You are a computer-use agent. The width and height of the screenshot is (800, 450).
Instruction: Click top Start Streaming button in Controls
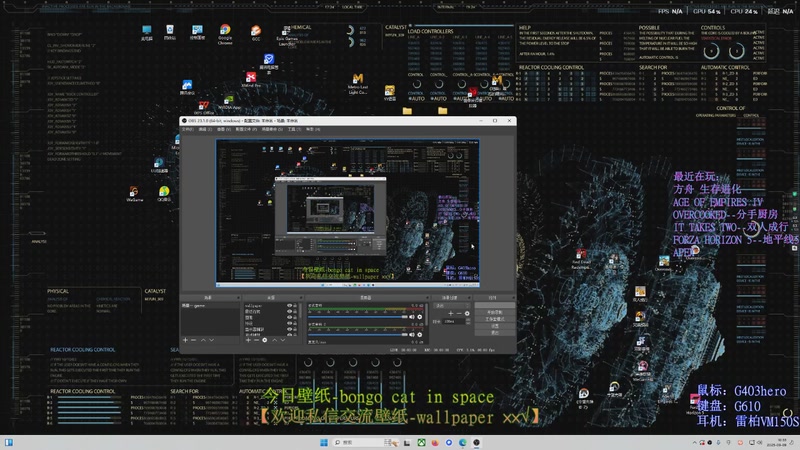pyautogui.click(x=494, y=306)
